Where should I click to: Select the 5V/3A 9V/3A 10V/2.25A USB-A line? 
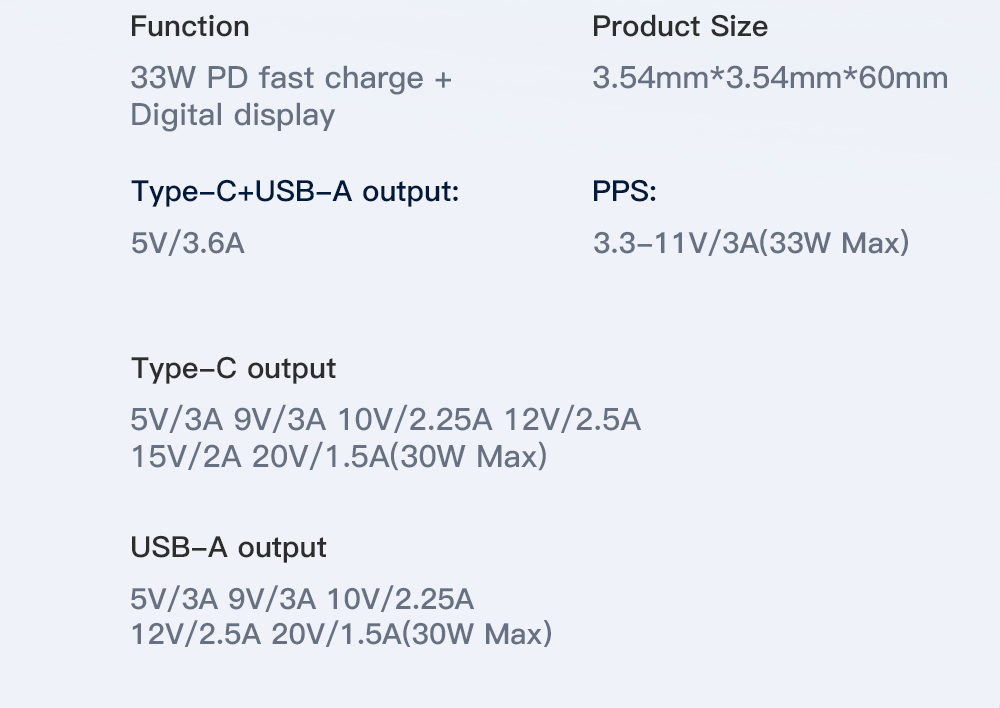click(x=302, y=599)
